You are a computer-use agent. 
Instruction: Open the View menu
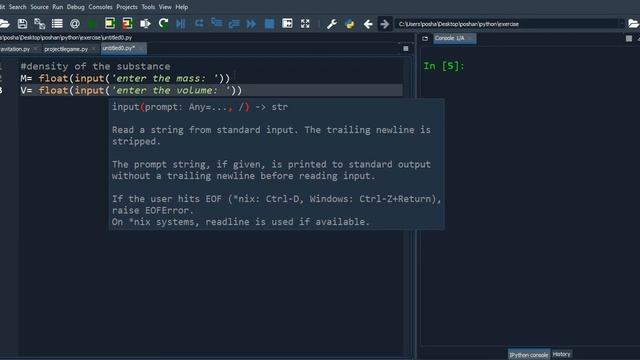[x=165, y=7]
